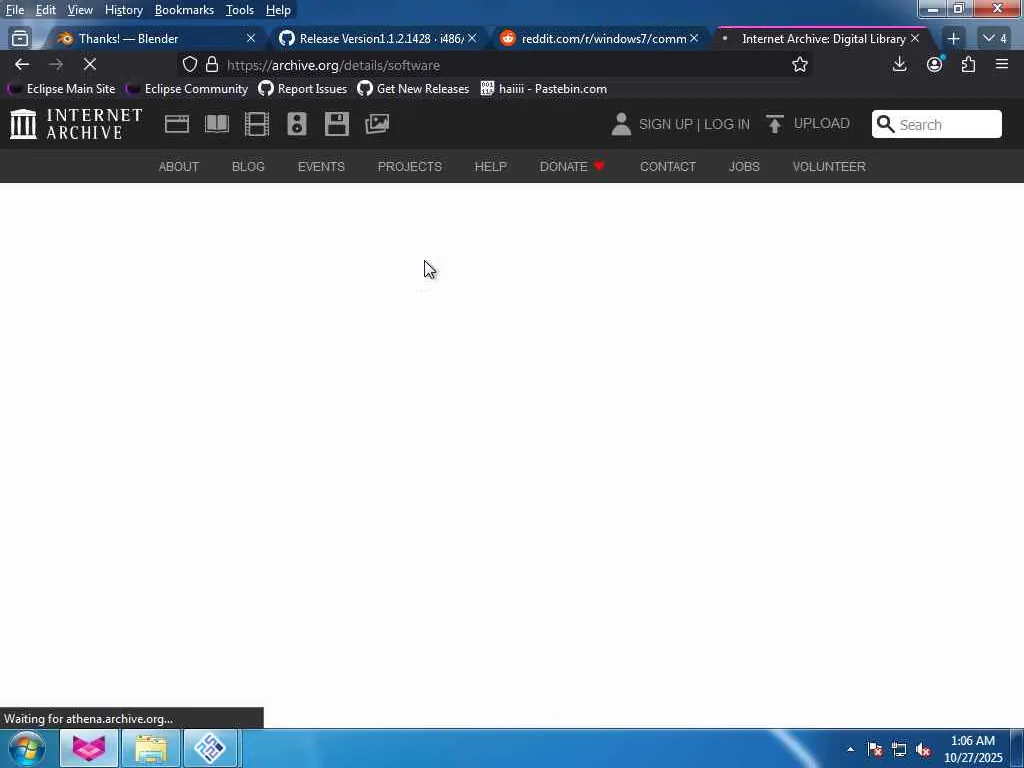Viewport: 1024px width, 768px height.
Task: Open the History menu
Action: point(123,10)
